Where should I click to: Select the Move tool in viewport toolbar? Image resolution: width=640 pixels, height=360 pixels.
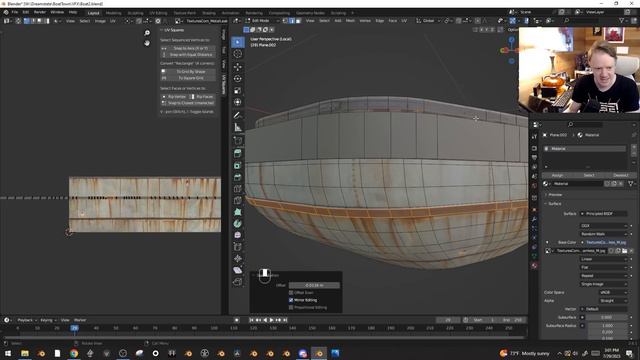pyautogui.click(x=238, y=67)
